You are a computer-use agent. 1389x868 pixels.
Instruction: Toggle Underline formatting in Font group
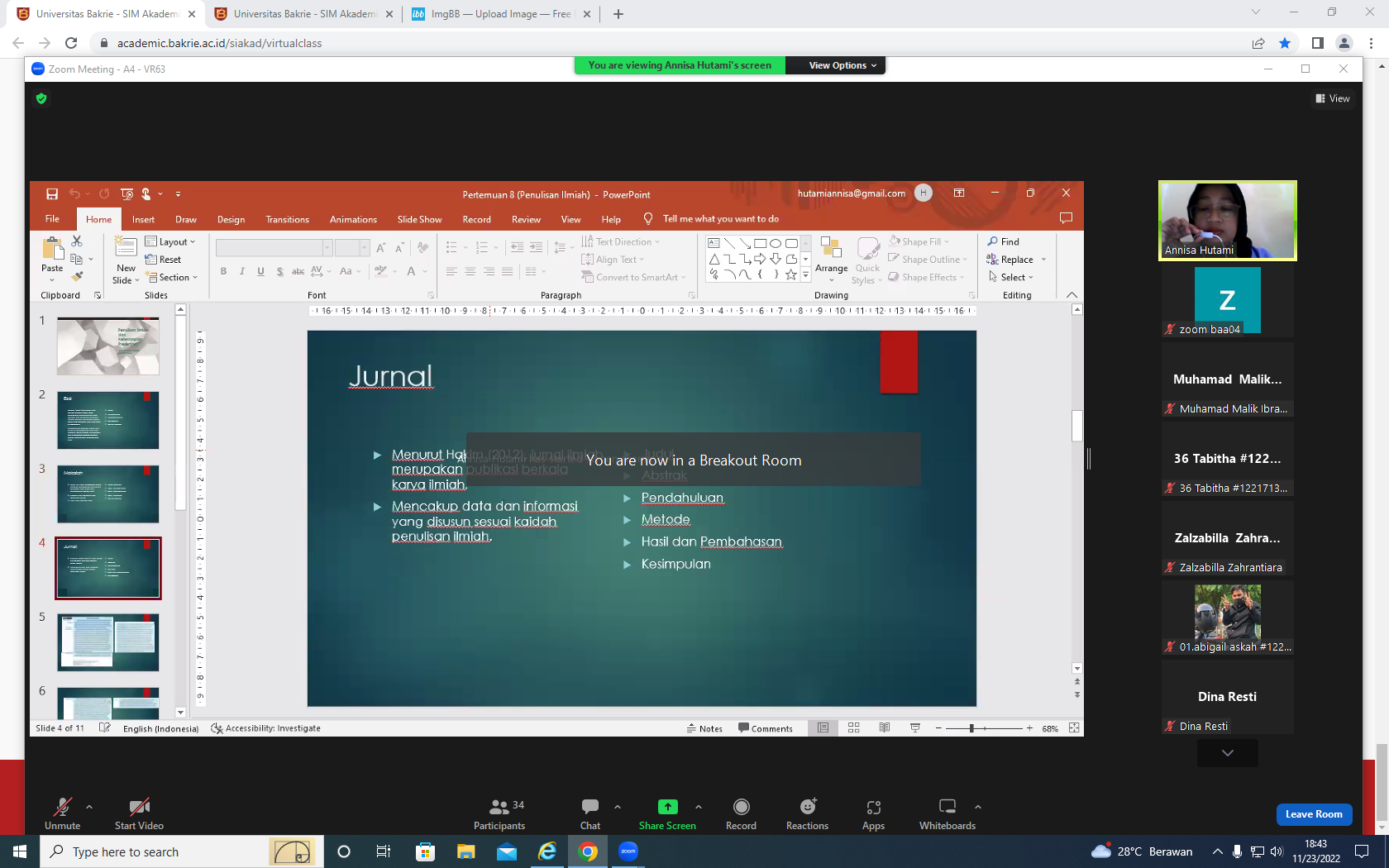point(261,271)
